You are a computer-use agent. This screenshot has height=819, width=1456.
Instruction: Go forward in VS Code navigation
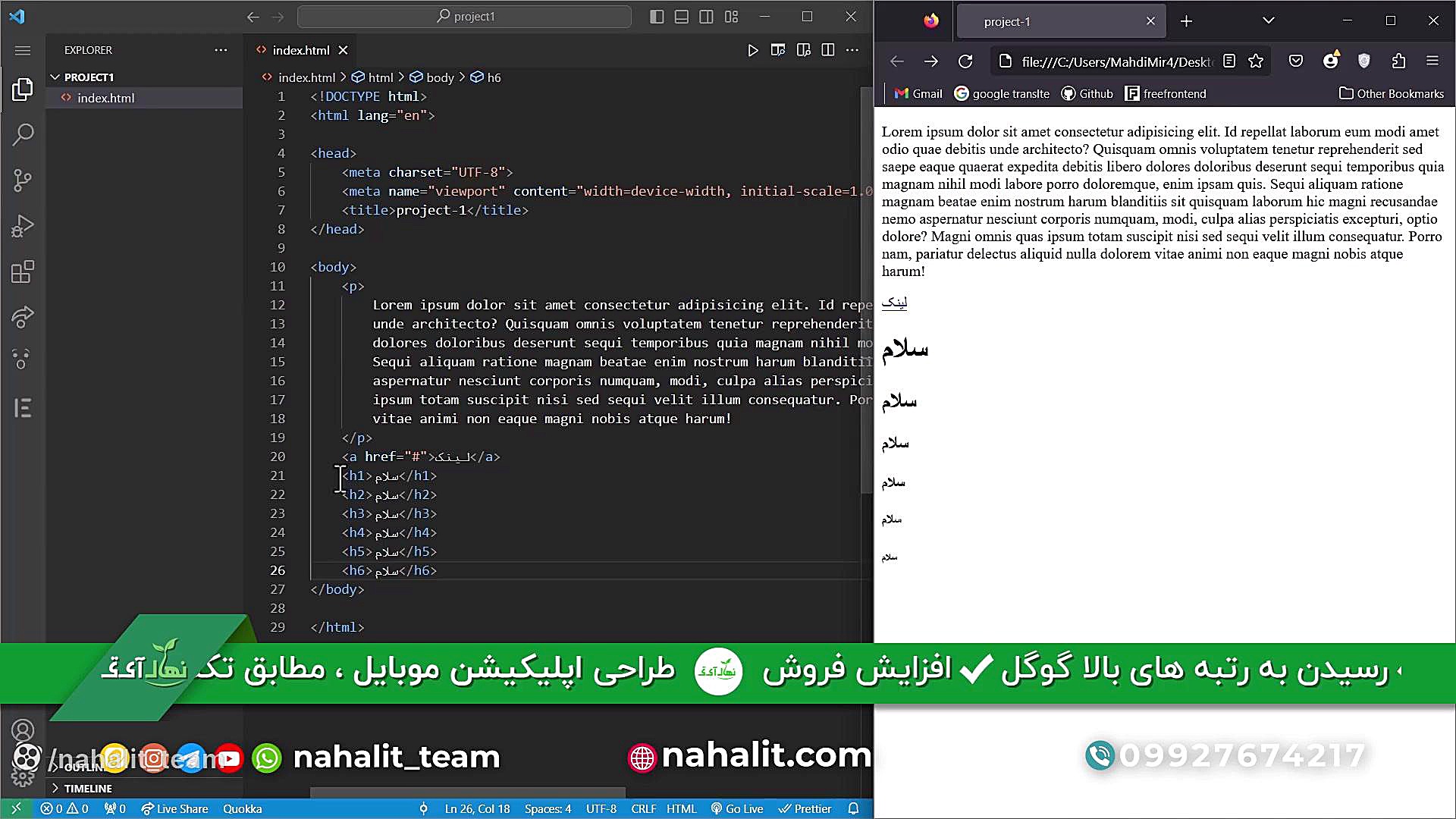click(278, 17)
